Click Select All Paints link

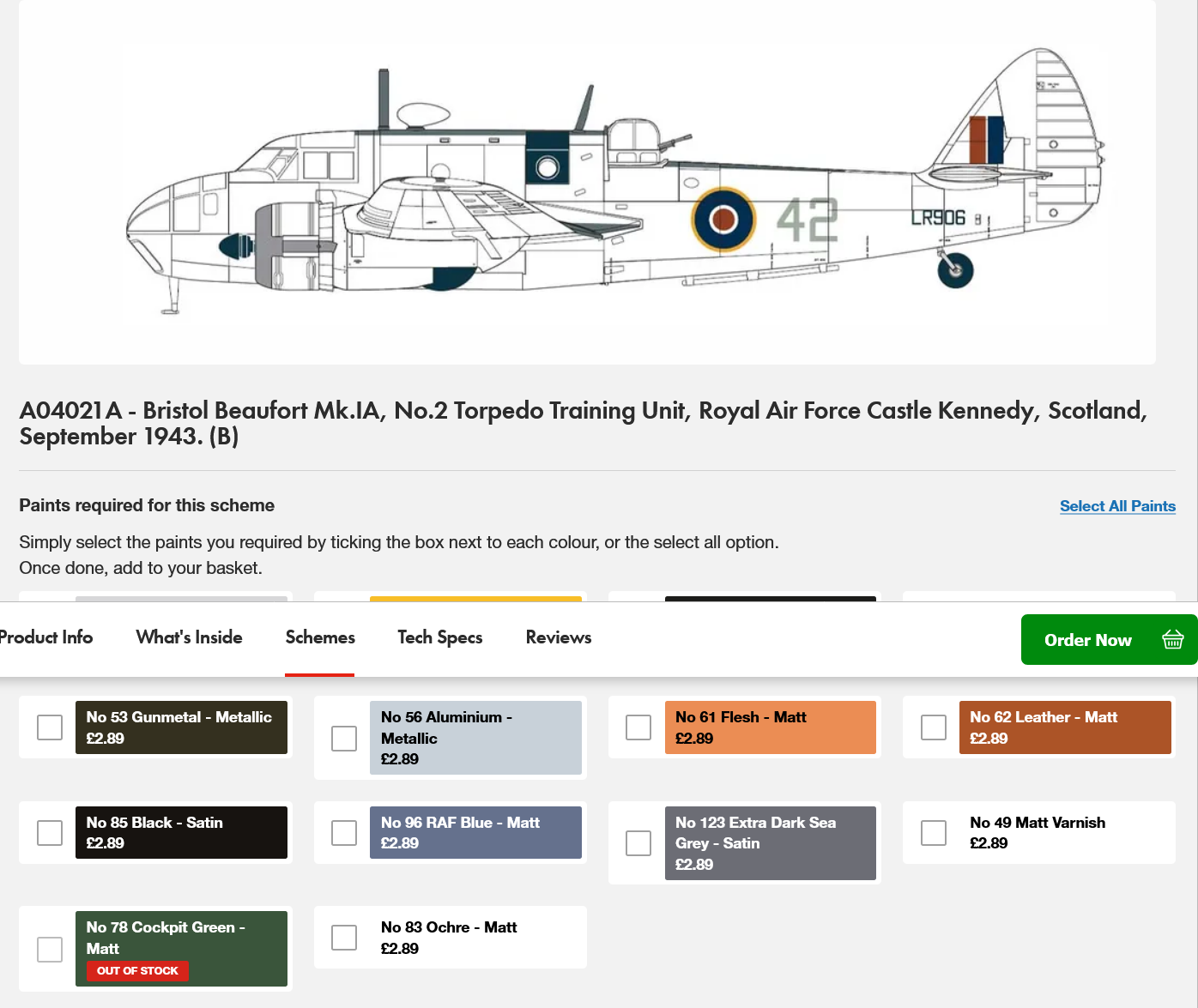coord(1117,506)
